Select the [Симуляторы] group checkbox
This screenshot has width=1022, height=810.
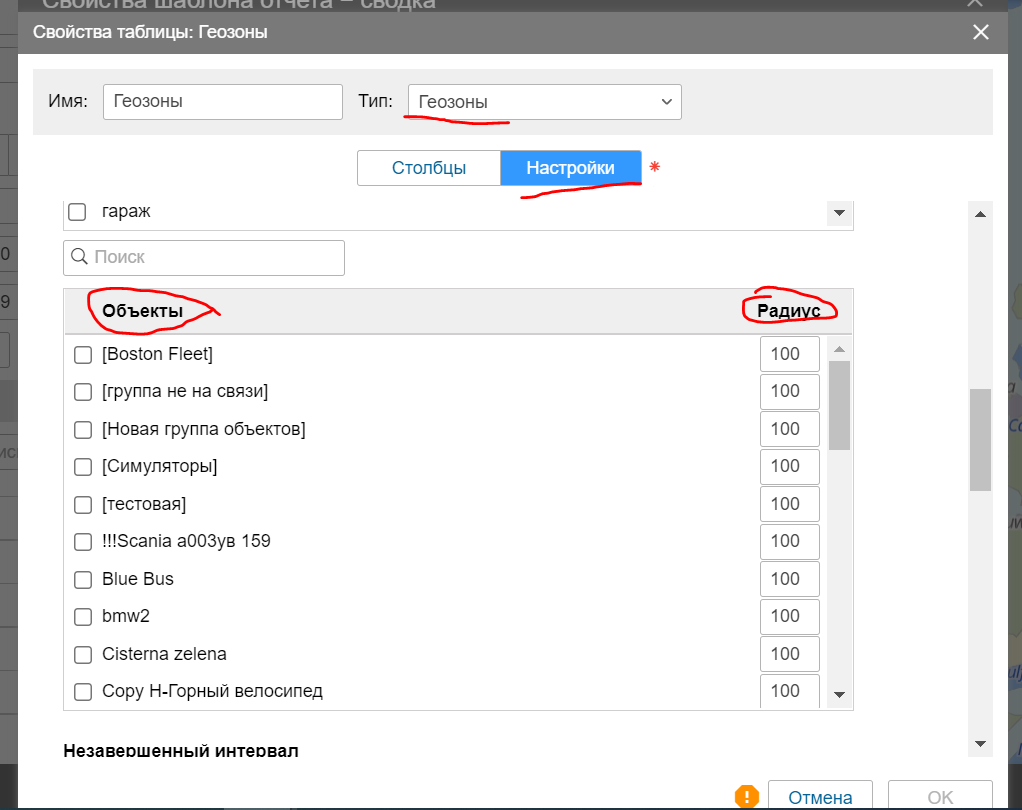(x=84, y=466)
